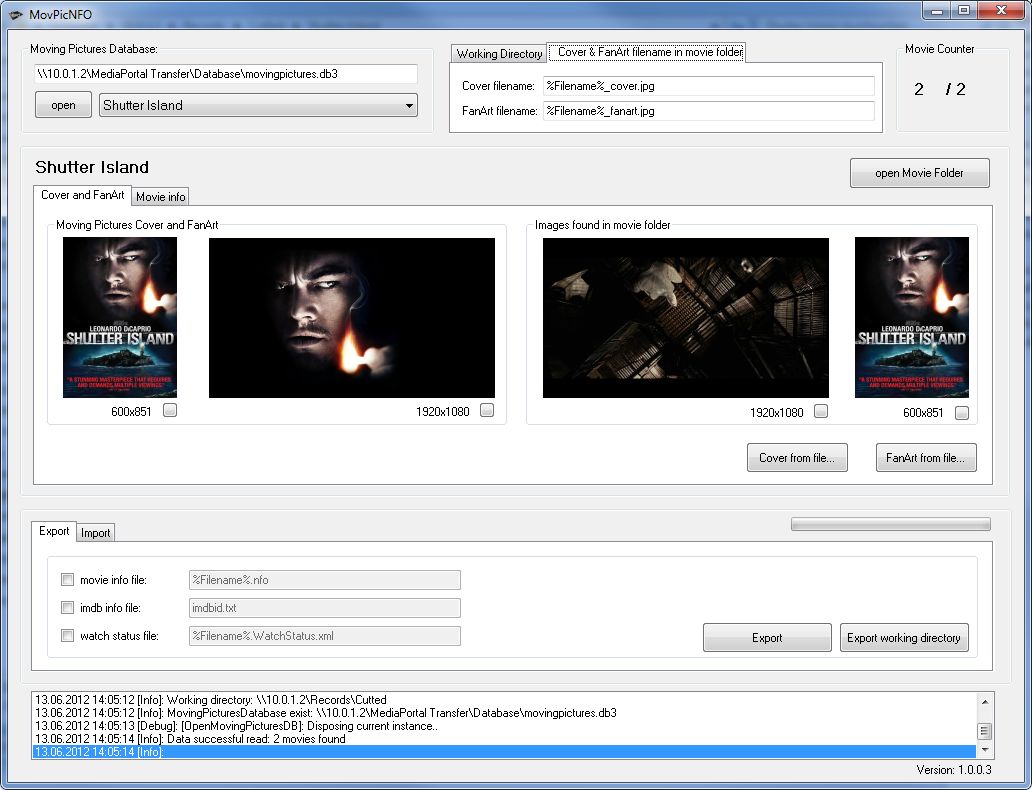Select the Export tab
The width and height of the screenshot is (1032, 790).
point(54,531)
